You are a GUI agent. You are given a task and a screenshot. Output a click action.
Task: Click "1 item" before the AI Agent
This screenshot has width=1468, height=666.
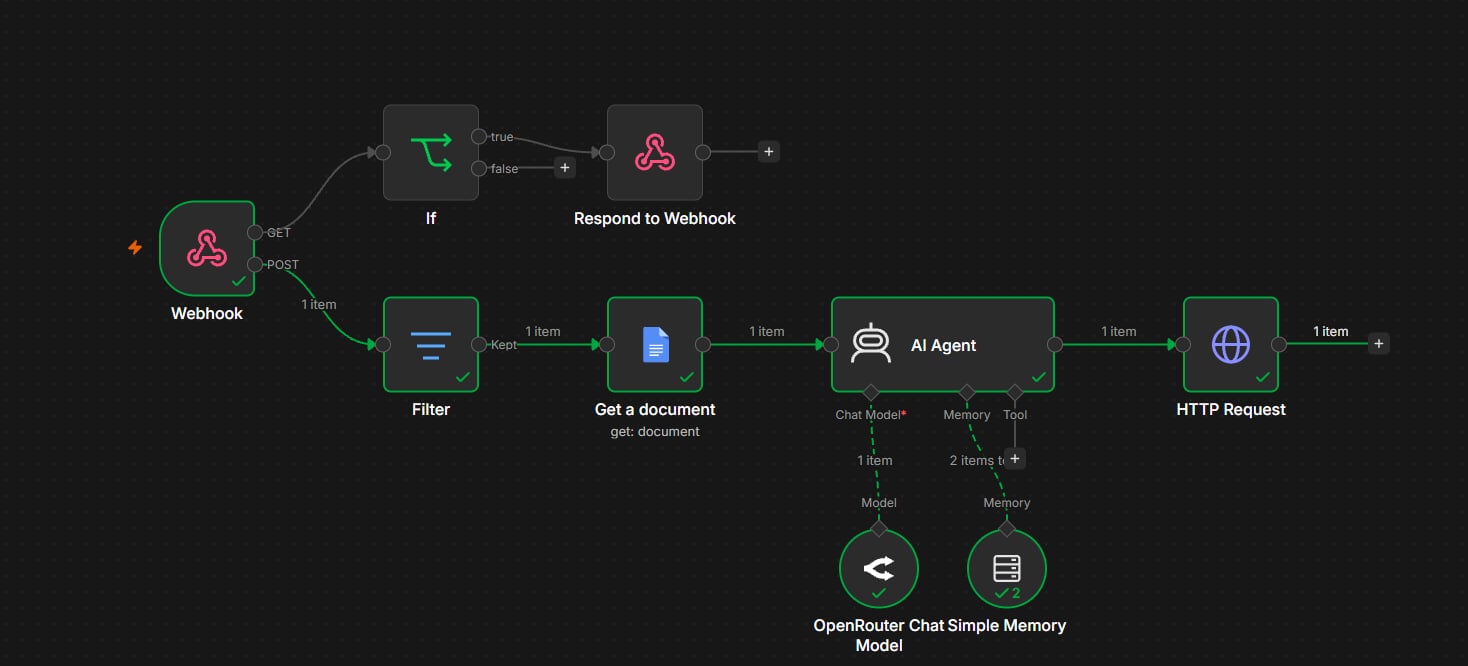click(x=767, y=331)
